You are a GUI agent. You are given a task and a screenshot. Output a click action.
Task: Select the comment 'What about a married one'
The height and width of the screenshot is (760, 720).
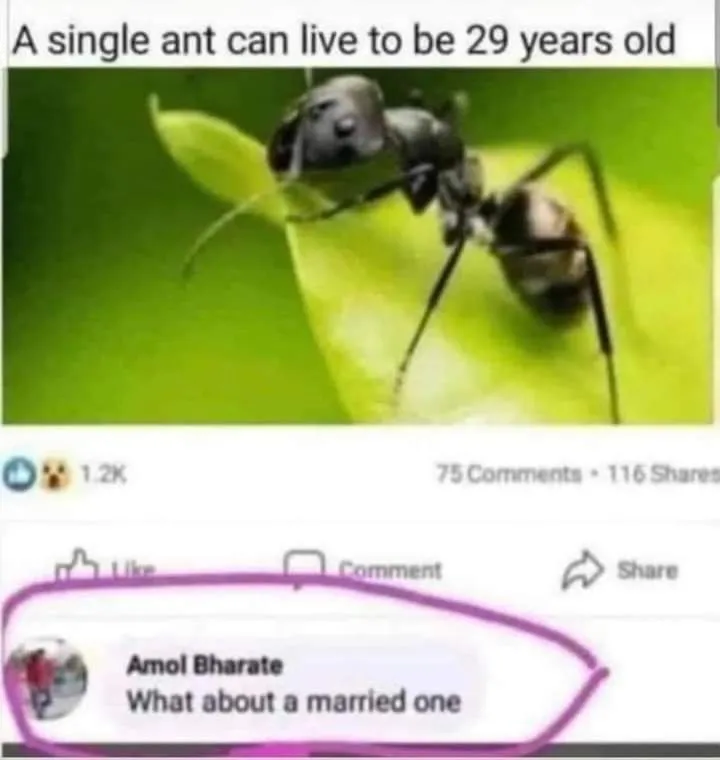pyautogui.click(x=293, y=701)
